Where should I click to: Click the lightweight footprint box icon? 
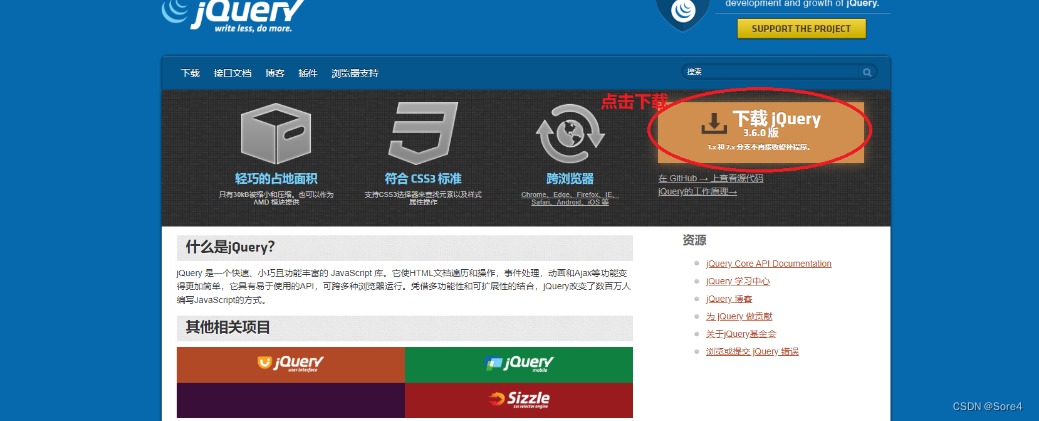(276, 135)
